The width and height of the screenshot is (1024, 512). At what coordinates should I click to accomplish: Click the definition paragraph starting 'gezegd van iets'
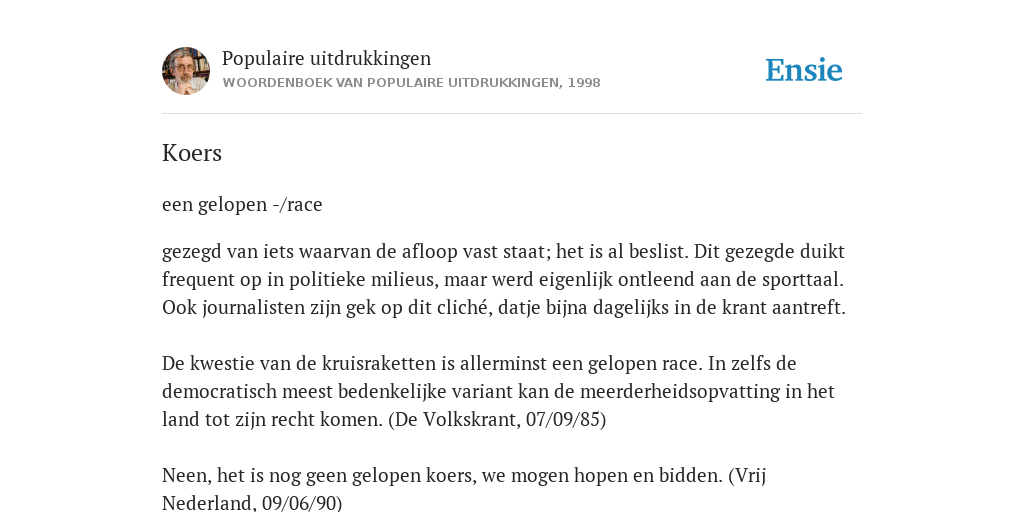[504, 280]
